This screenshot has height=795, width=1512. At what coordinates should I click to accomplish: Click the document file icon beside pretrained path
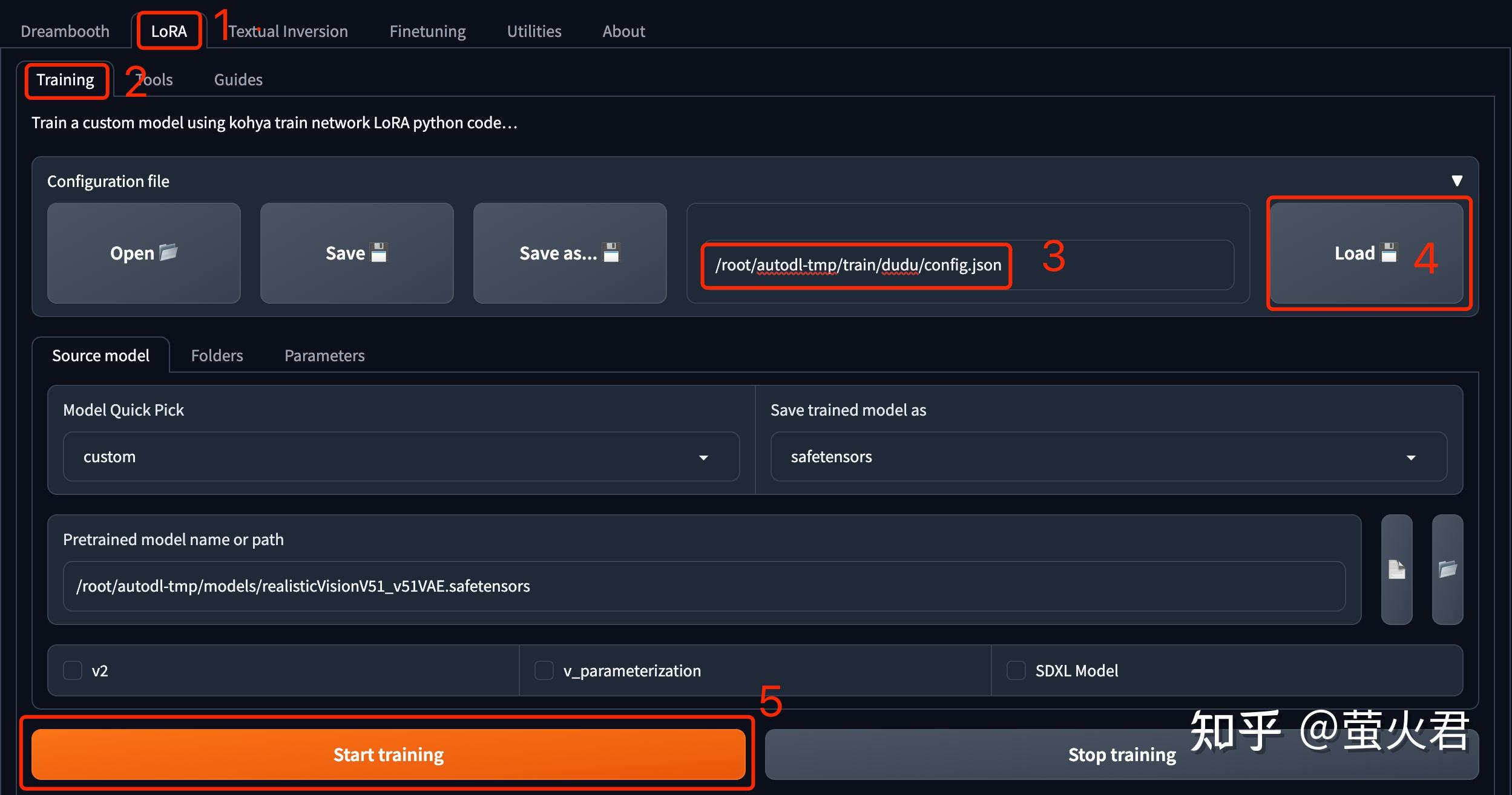click(x=1396, y=569)
